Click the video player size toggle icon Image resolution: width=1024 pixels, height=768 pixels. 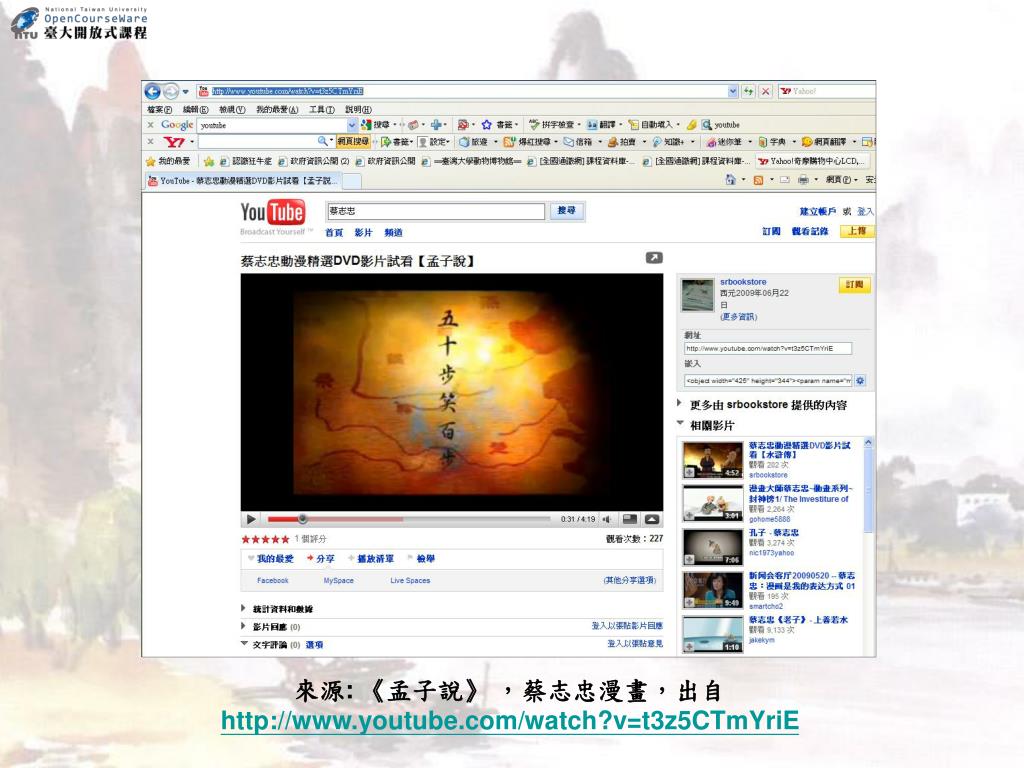pos(630,519)
